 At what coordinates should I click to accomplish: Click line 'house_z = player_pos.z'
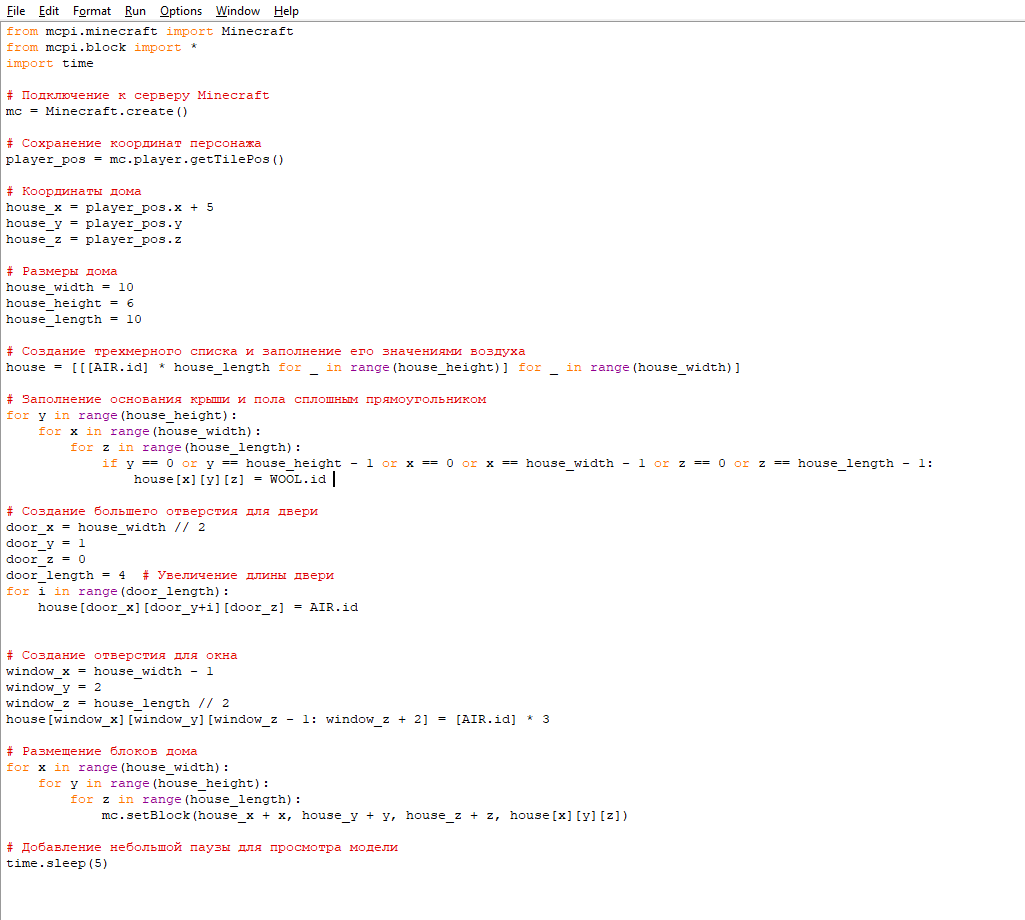(x=94, y=239)
